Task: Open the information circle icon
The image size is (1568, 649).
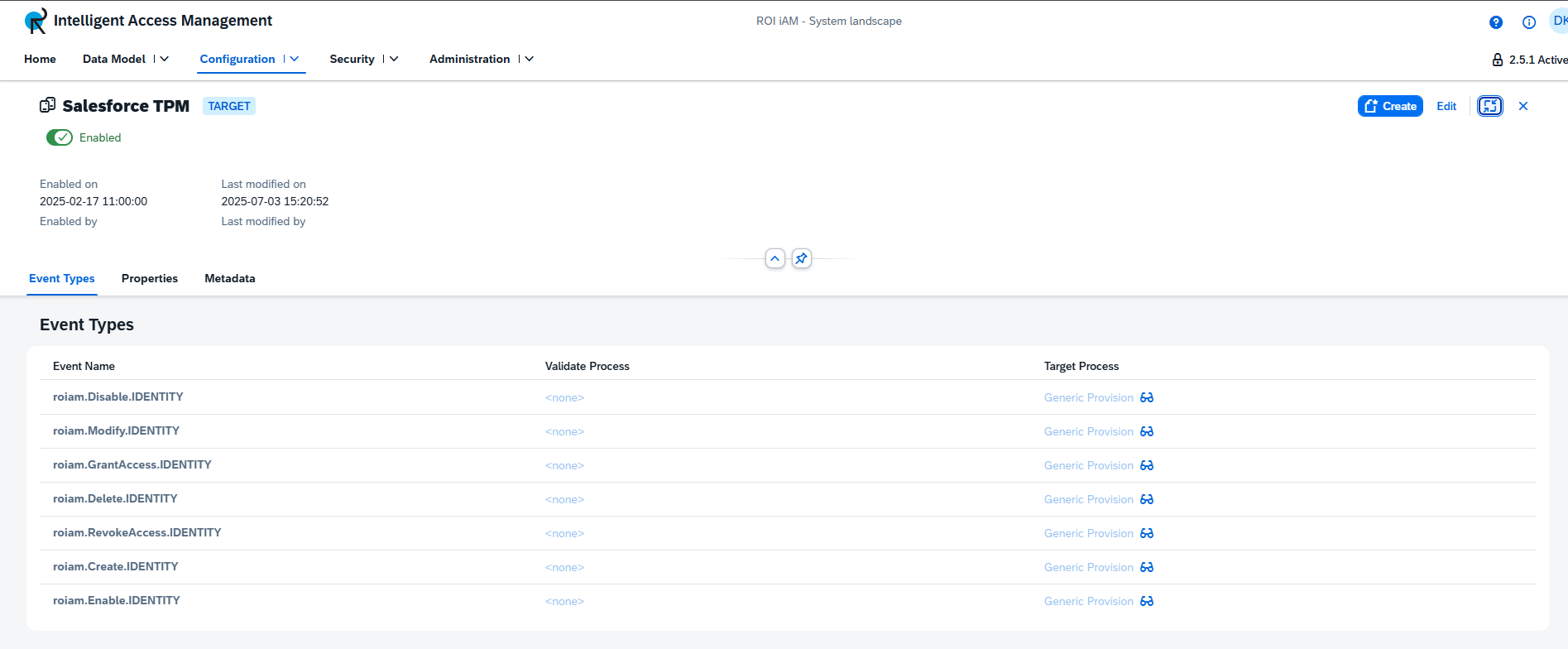Action: 1529,22
